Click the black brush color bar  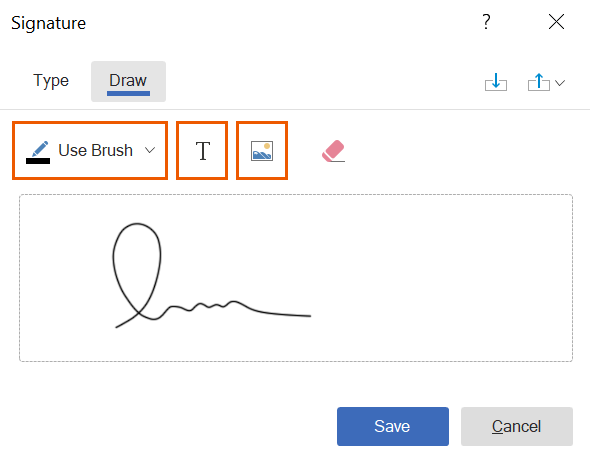coord(38,161)
